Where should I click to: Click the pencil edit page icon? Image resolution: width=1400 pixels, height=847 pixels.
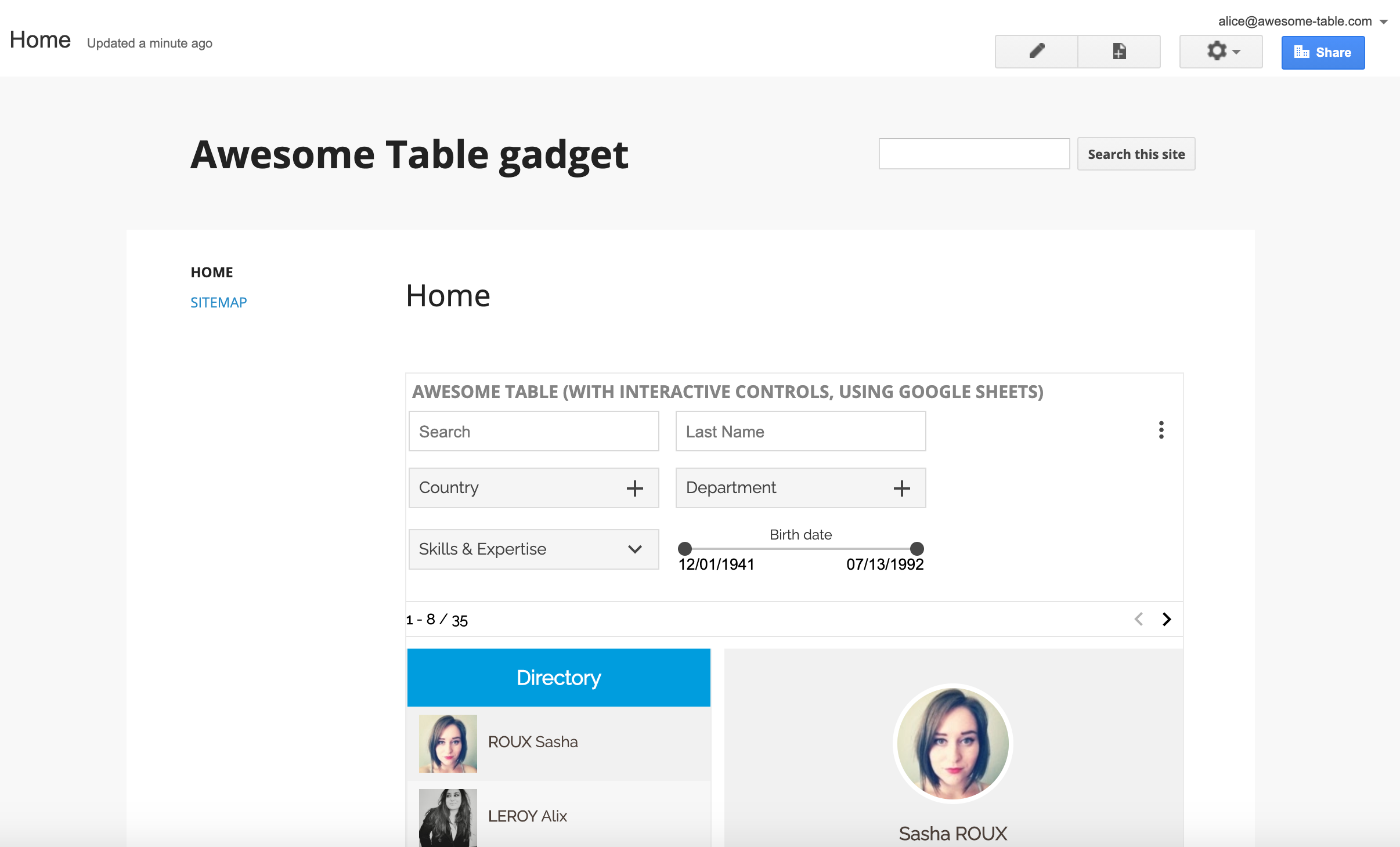click(x=1037, y=52)
